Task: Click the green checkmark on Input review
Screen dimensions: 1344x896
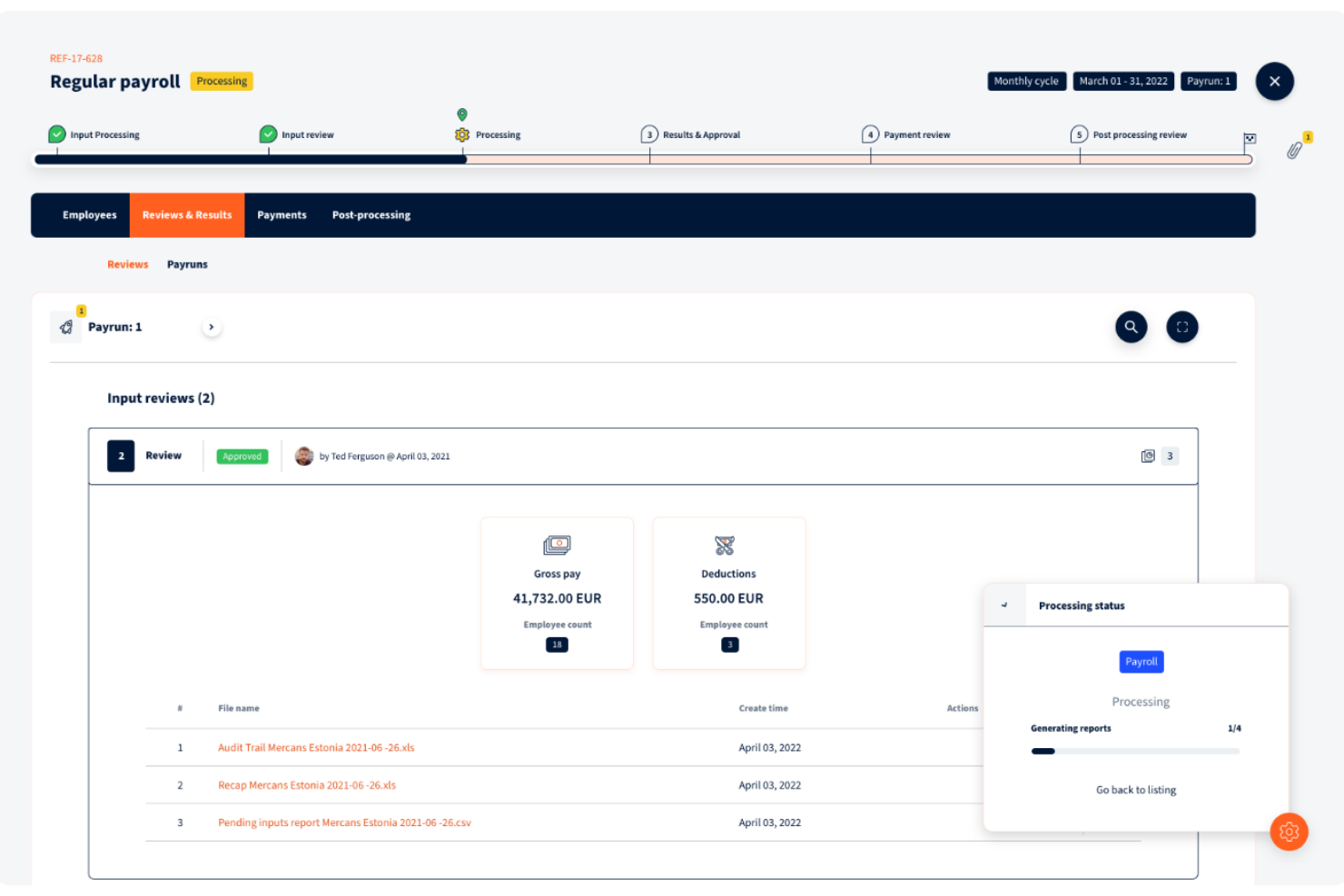Action: pyautogui.click(x=267, y=133)
